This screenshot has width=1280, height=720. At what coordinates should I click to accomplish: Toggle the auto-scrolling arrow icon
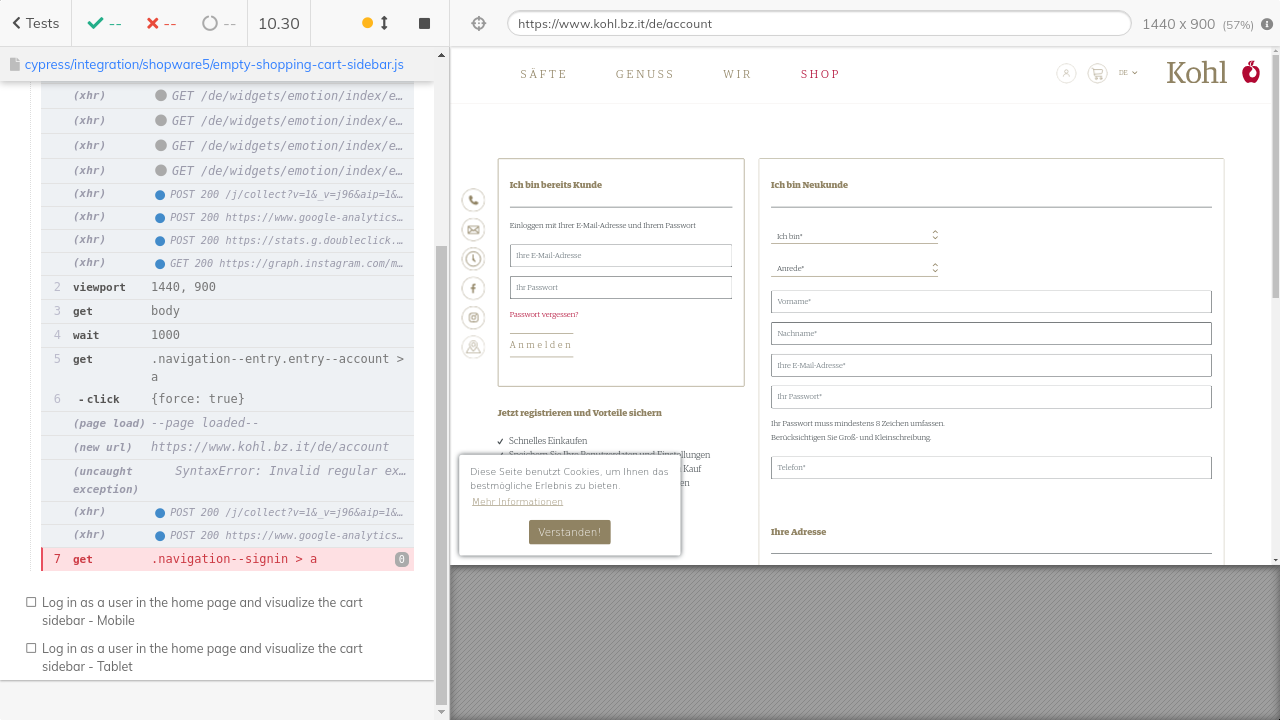[384, 23]
